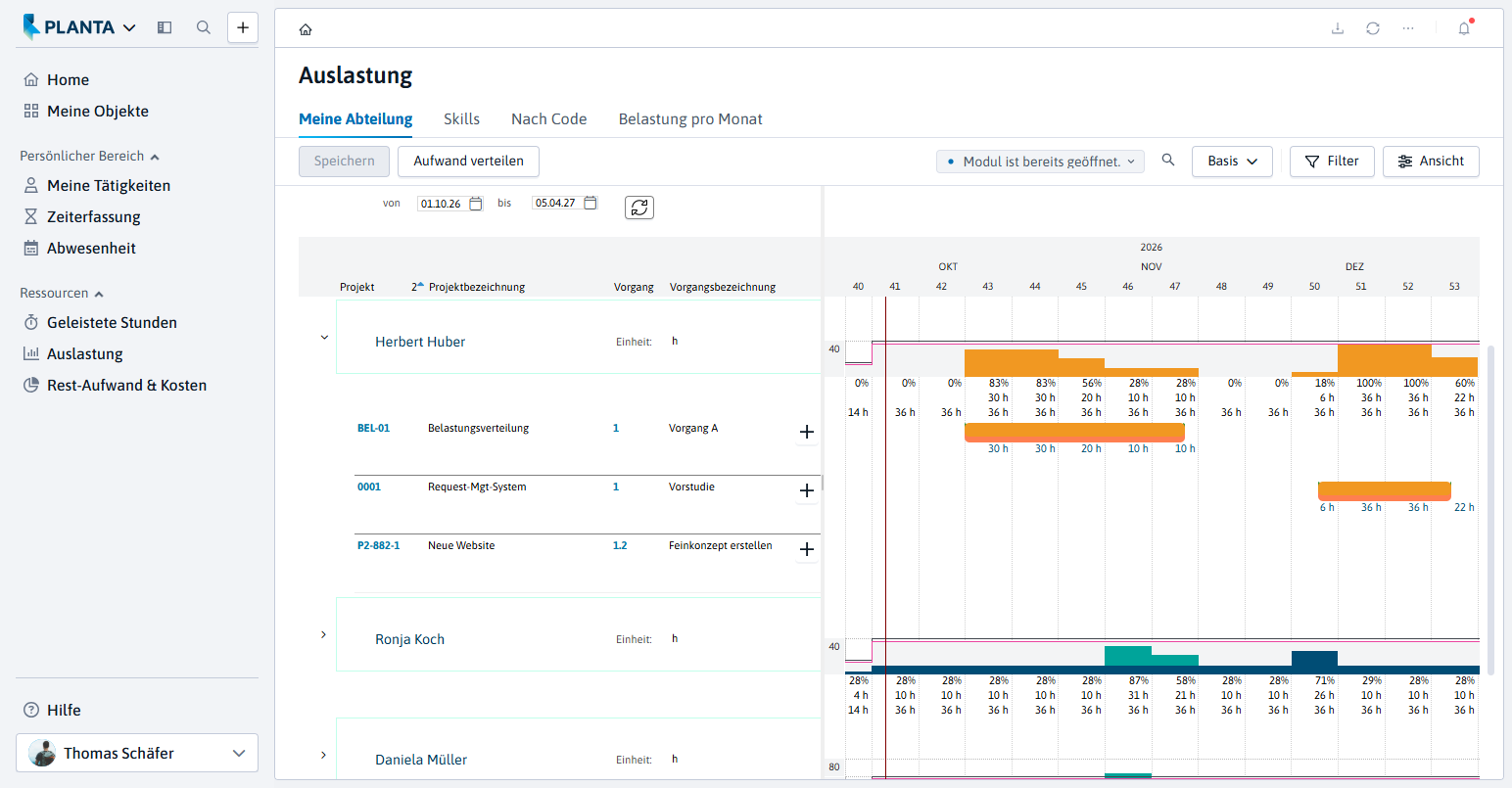Open the Basis dropdown
Image resolution: width=1512 pixels, height=788 pixels.
pyautogui.click(x=1232, y=162)
